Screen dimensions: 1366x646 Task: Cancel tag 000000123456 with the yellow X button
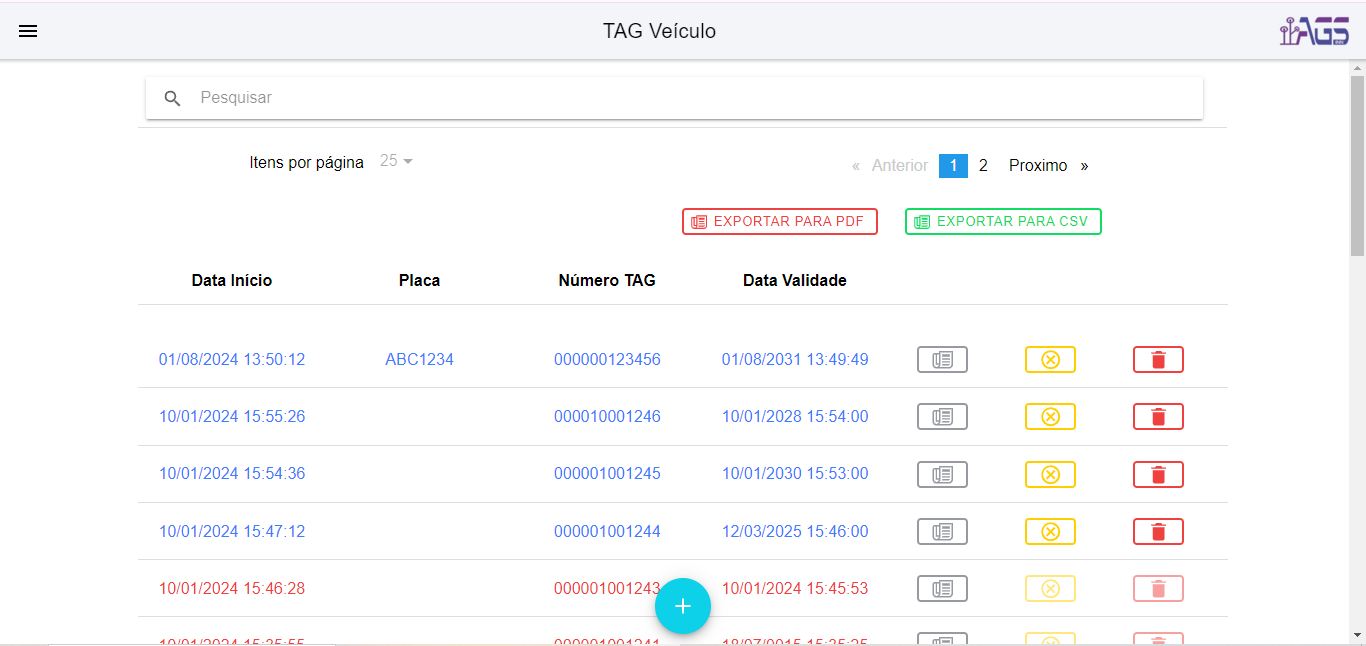1049,360
